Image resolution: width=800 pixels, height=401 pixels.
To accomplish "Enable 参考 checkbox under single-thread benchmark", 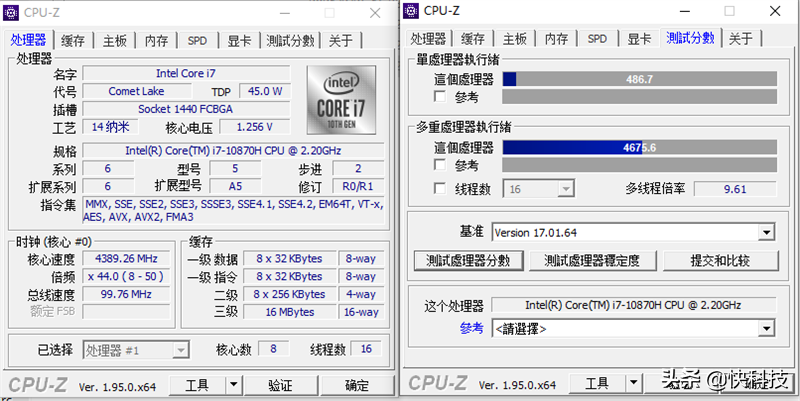I will coord(440,97).
